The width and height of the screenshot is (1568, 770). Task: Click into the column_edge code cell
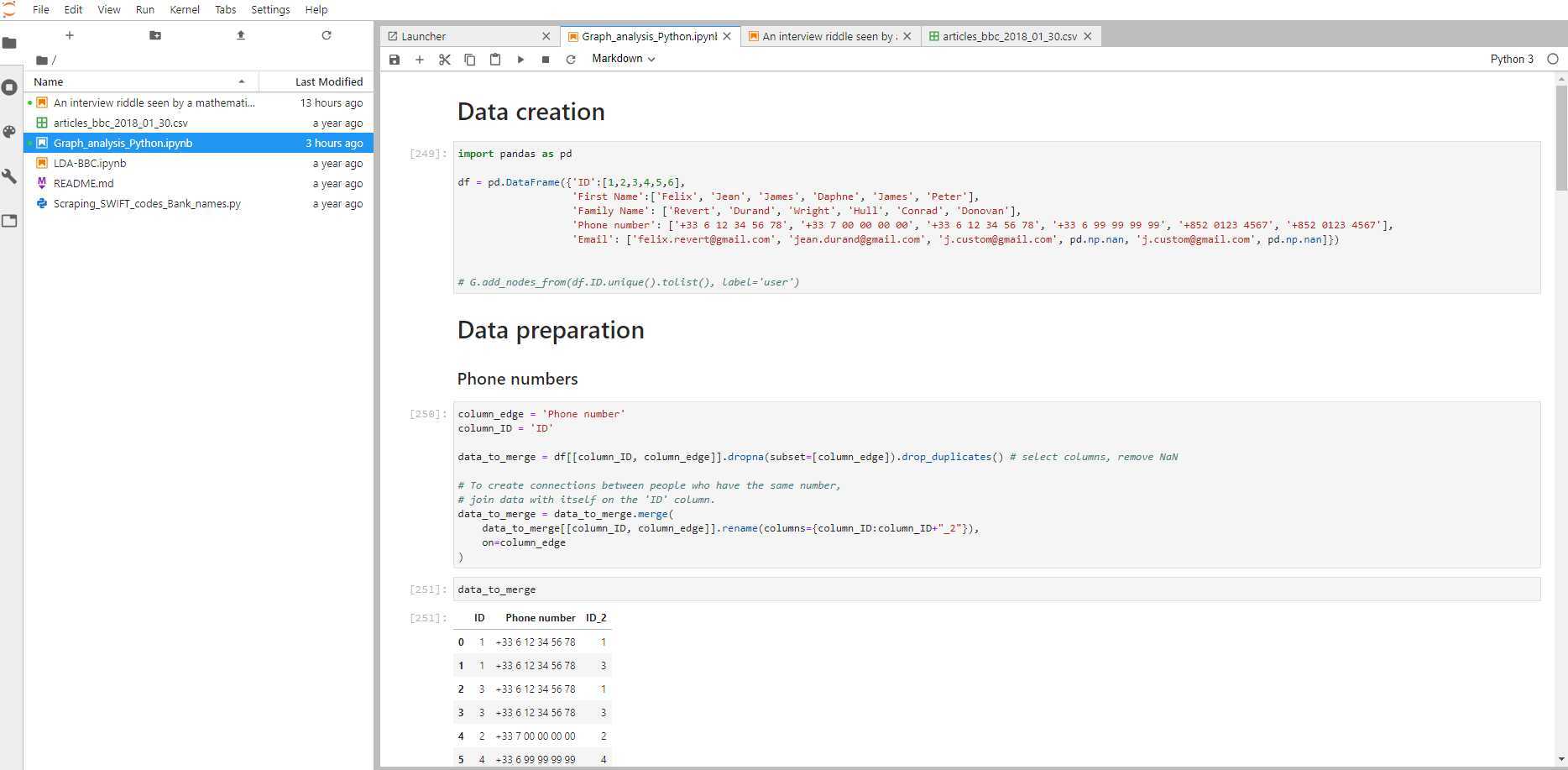996,485
